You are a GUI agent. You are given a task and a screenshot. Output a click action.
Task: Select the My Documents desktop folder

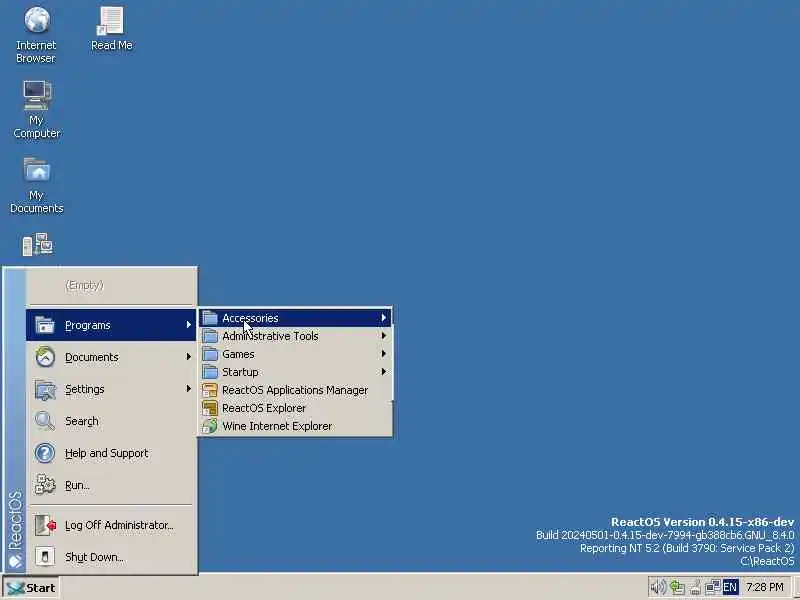pyautogui.click(x=36, y=185)
